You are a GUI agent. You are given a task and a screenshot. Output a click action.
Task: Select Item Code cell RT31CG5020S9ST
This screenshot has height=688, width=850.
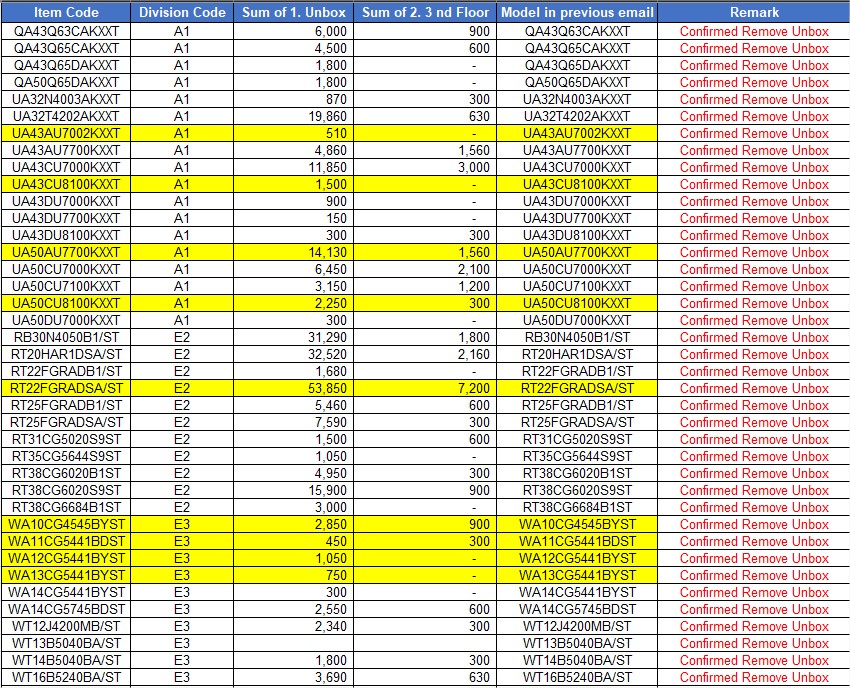coord(66,439)
